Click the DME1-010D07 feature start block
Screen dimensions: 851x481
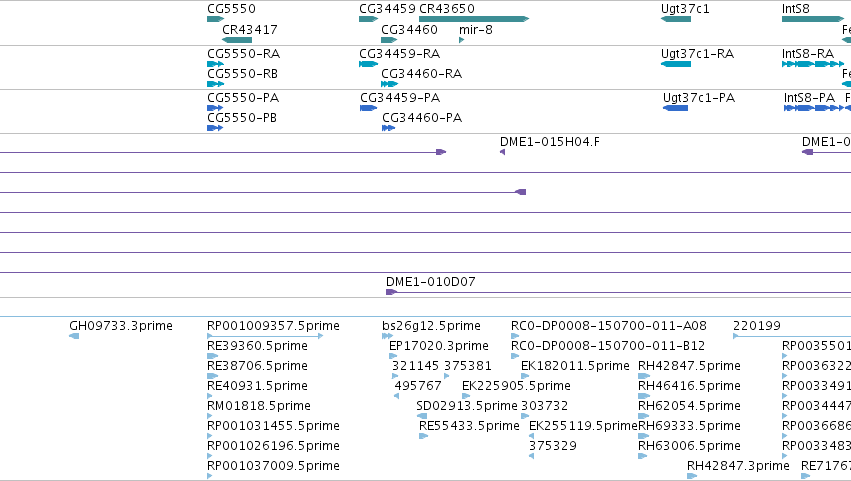[x=391, y=293]
